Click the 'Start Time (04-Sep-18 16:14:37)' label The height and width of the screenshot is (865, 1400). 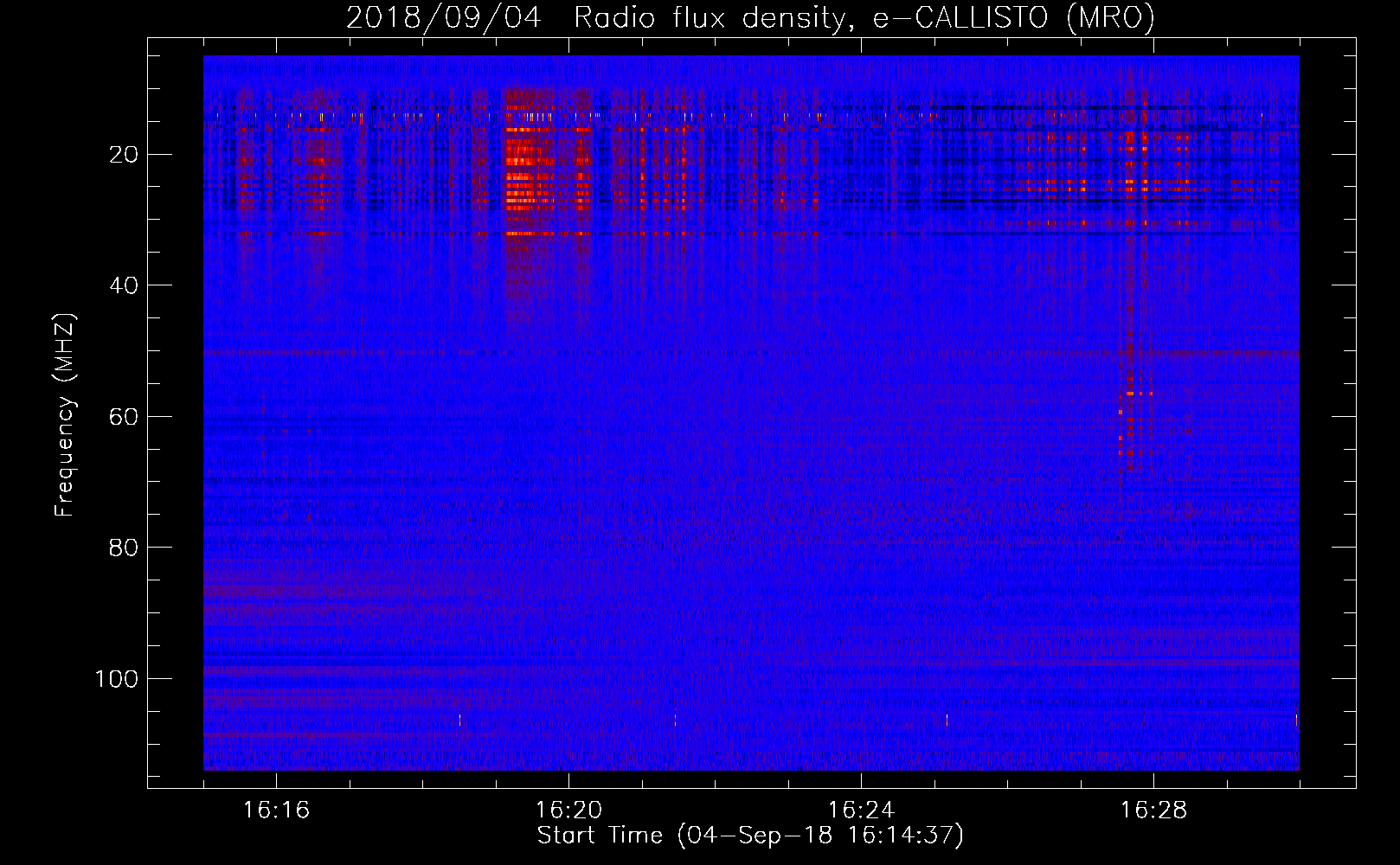[750, 836]
